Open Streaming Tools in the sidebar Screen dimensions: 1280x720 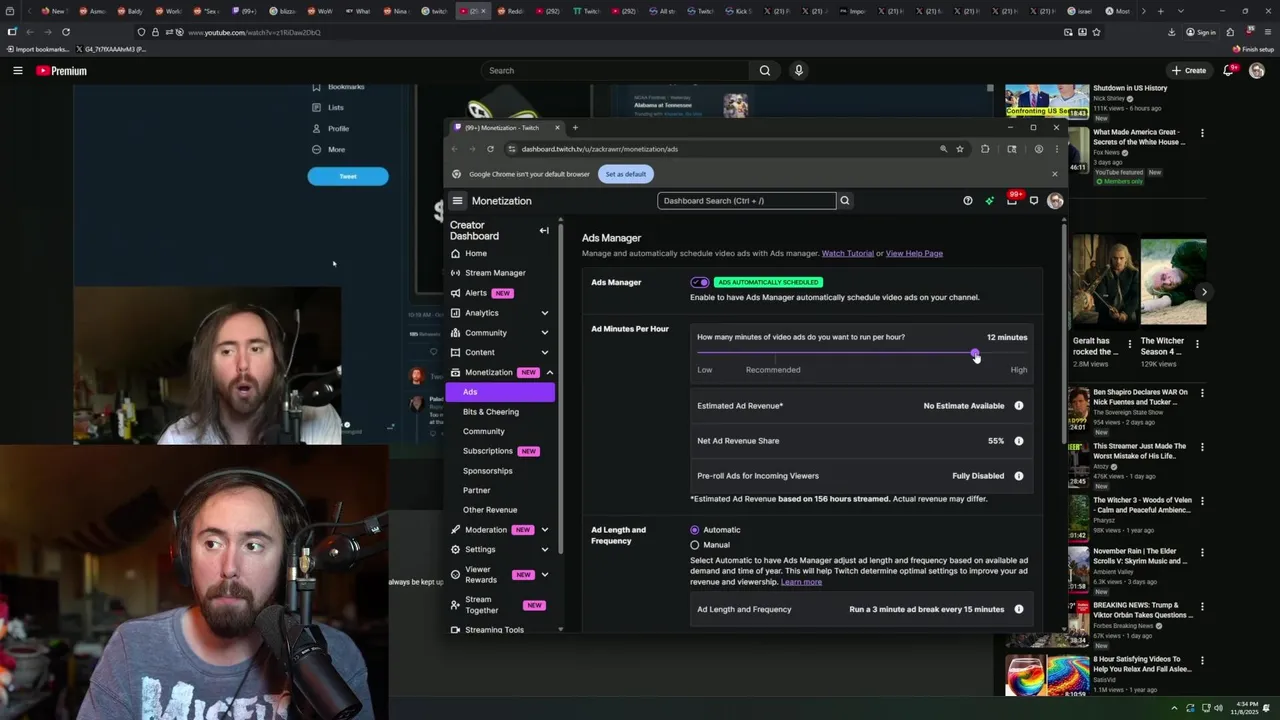point(494,630)
